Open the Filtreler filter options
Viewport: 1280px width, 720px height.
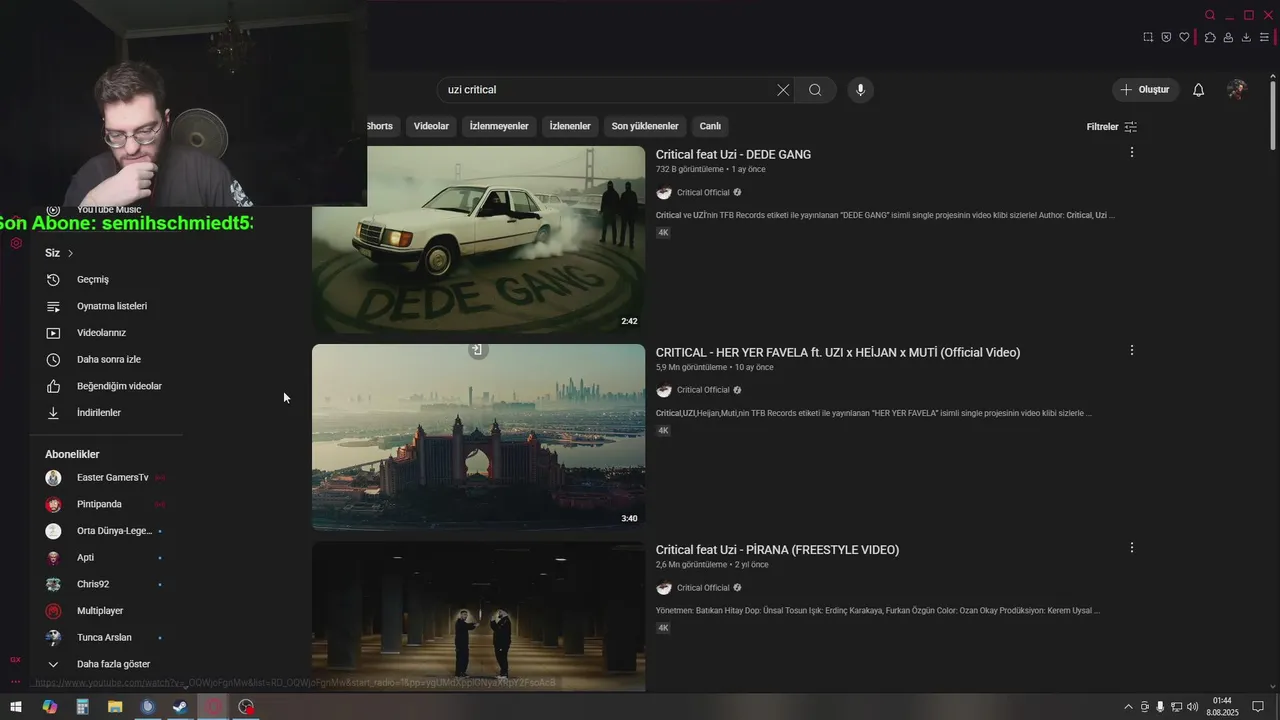click(x=1112, y=127)
